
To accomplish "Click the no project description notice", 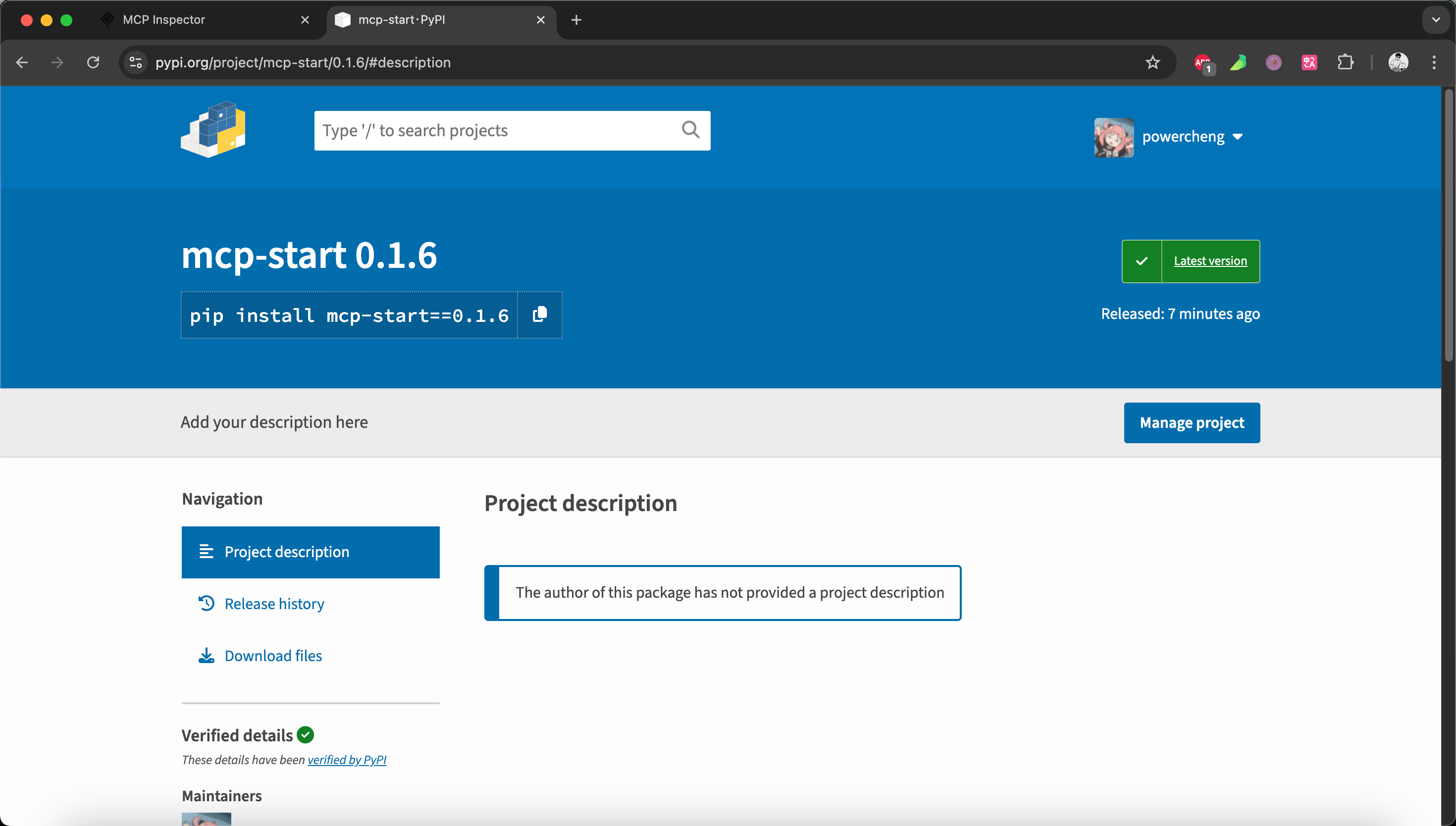I will (x=723, y=592).
